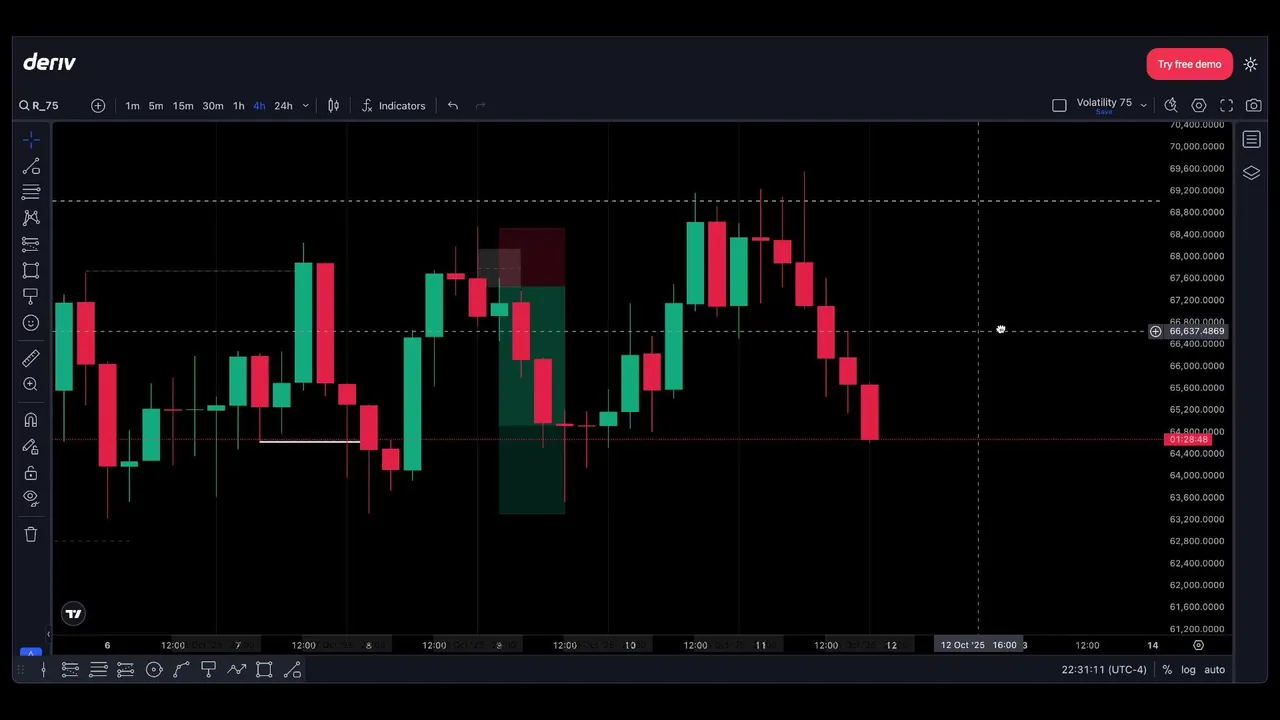Open the Indicators dialog
This screenshot has height=720, width=1280.
(393, 106)
